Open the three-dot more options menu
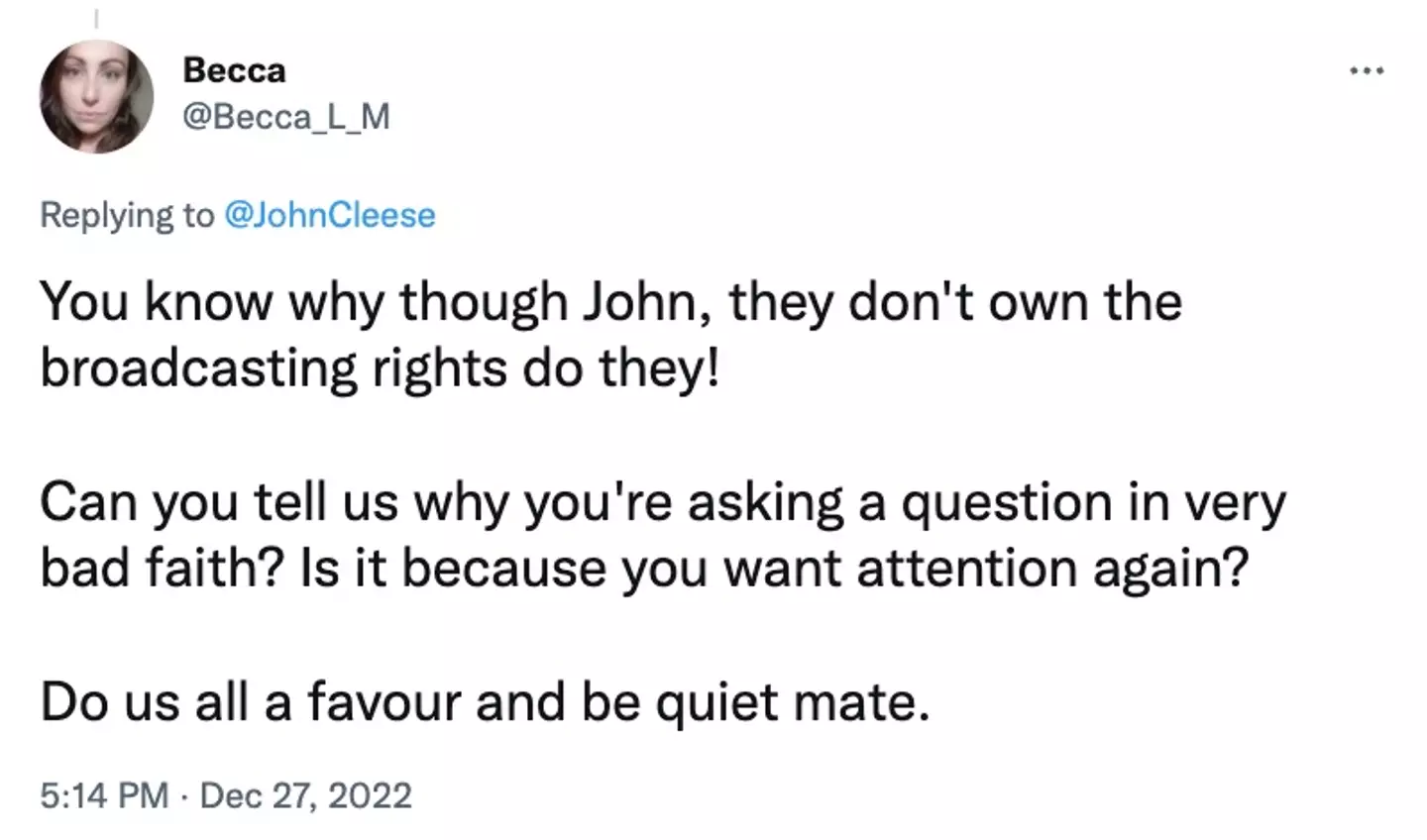Screen dimensions: 1427x840 coord(1367,71)
